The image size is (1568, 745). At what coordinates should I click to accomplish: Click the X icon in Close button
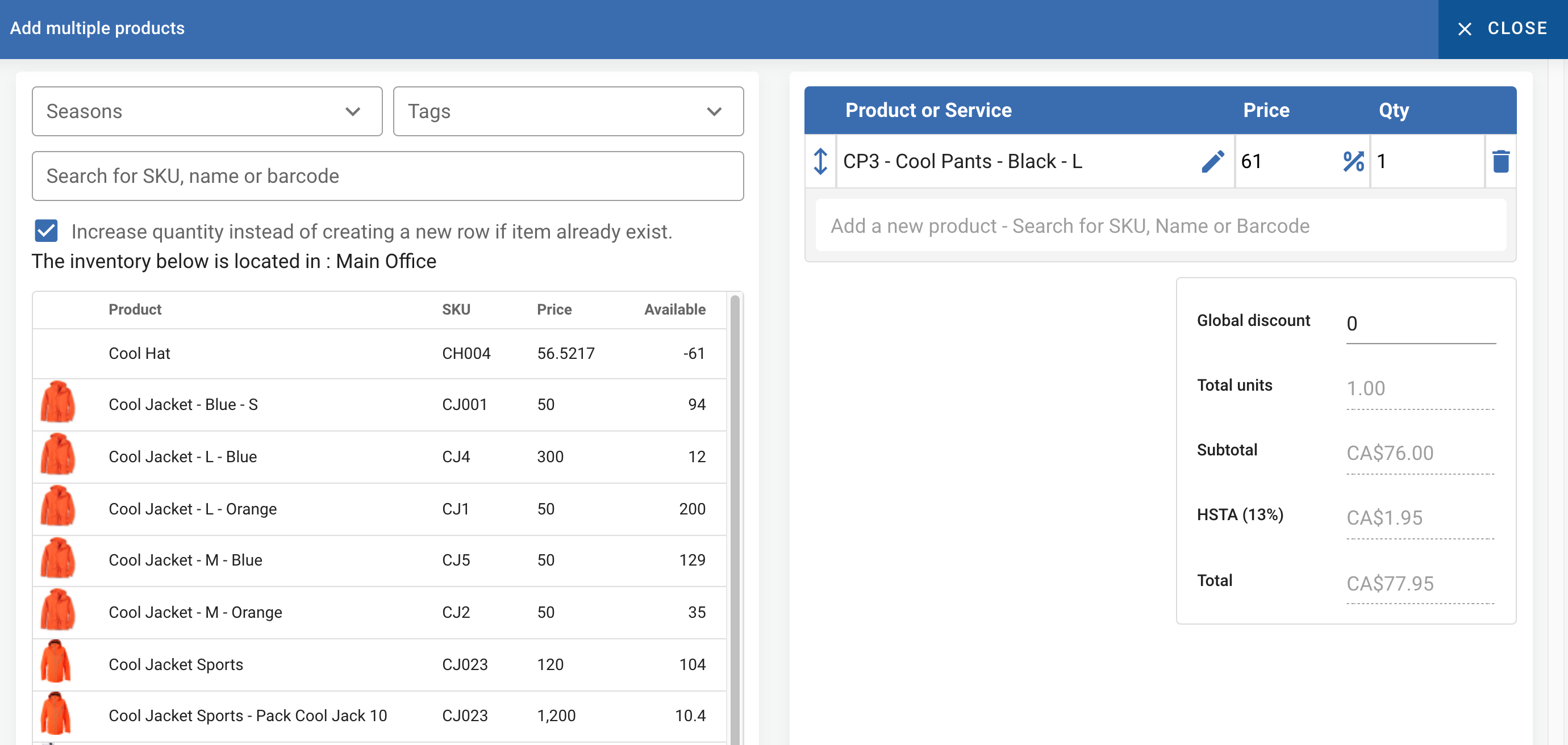1465,28
